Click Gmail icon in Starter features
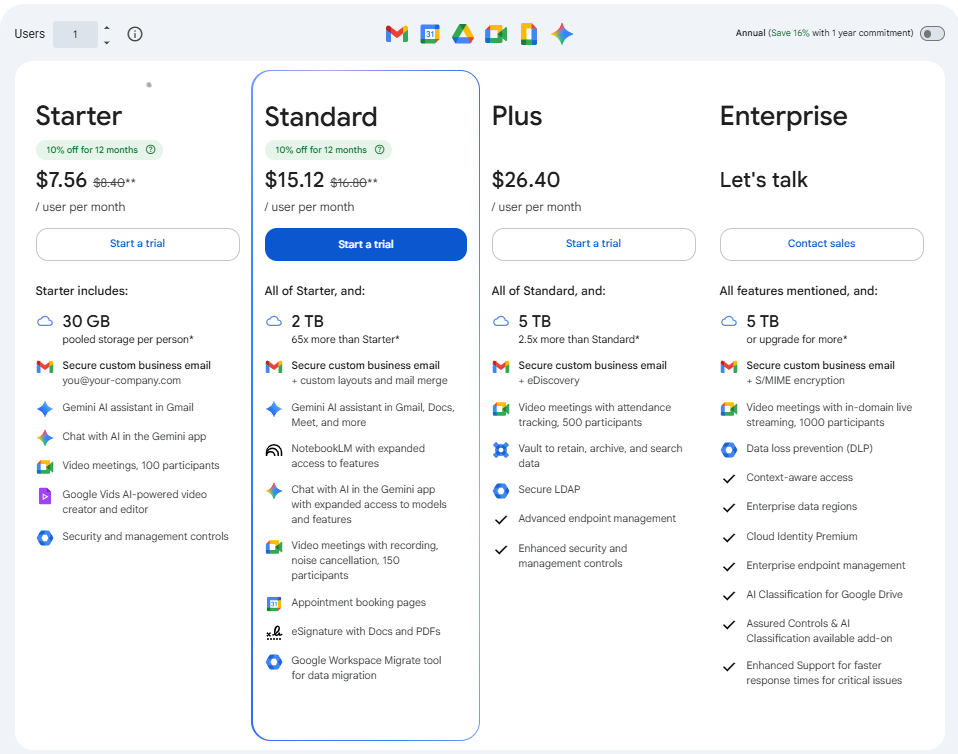The width and height of the screenshot is (958, 754). 45,367
